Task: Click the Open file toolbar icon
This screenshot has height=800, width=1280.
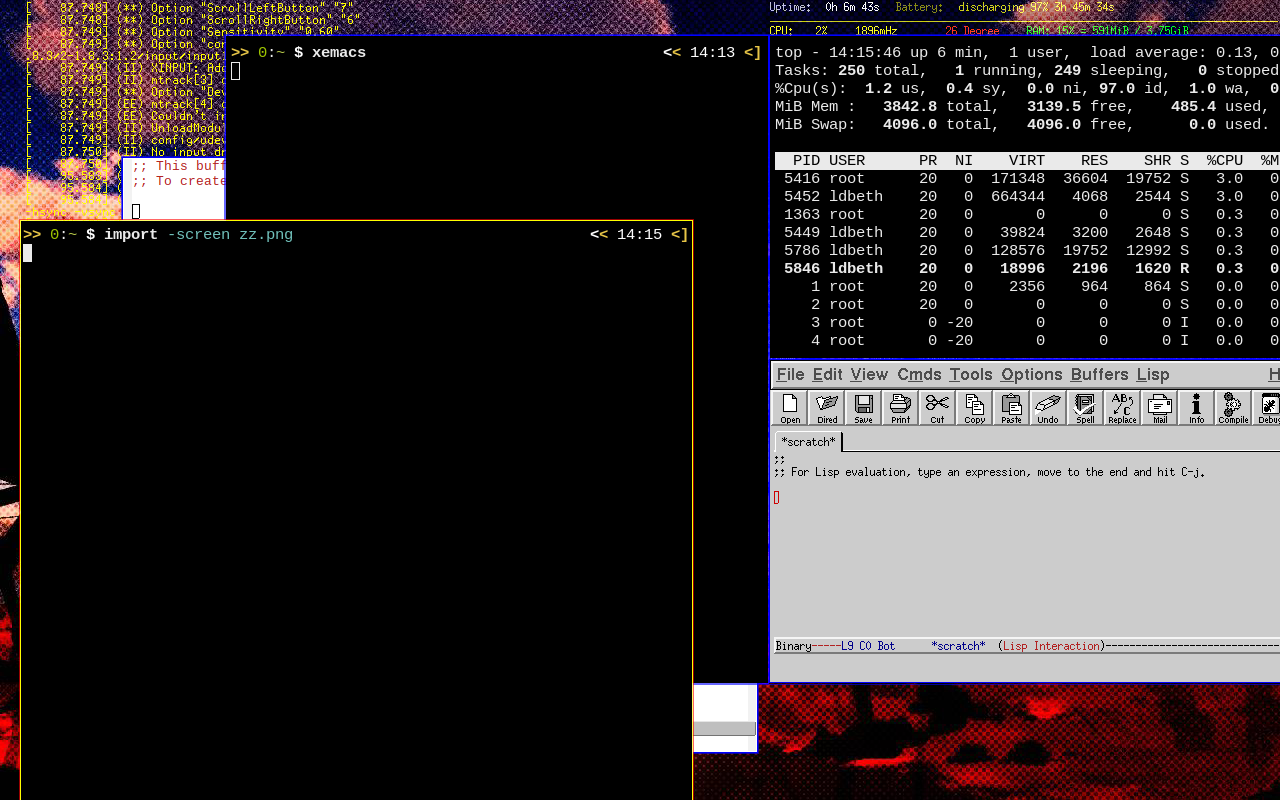Action: pyautogui.click(x=790, y=408)
